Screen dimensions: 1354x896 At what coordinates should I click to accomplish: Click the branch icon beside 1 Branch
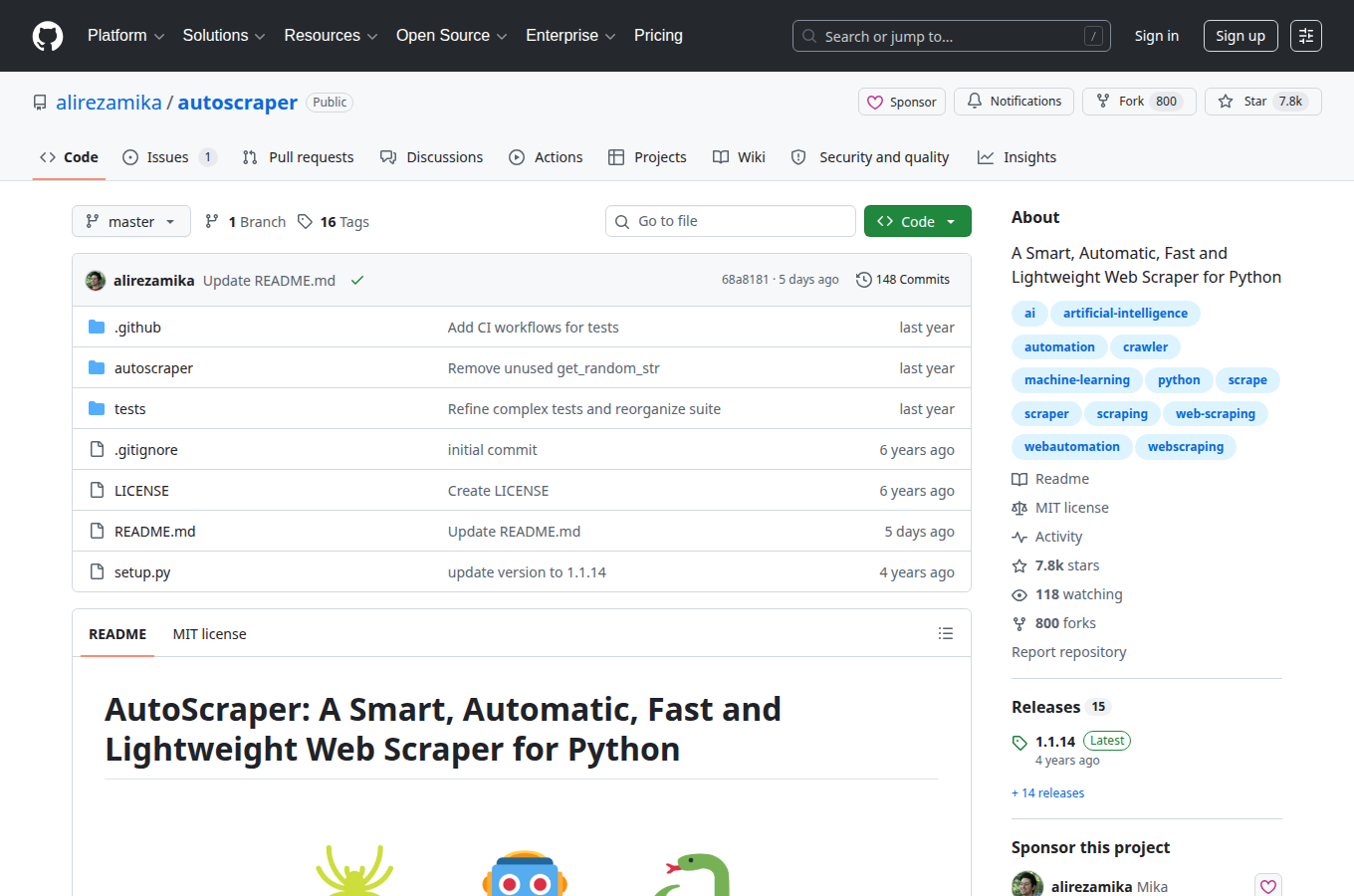[212, 222]
